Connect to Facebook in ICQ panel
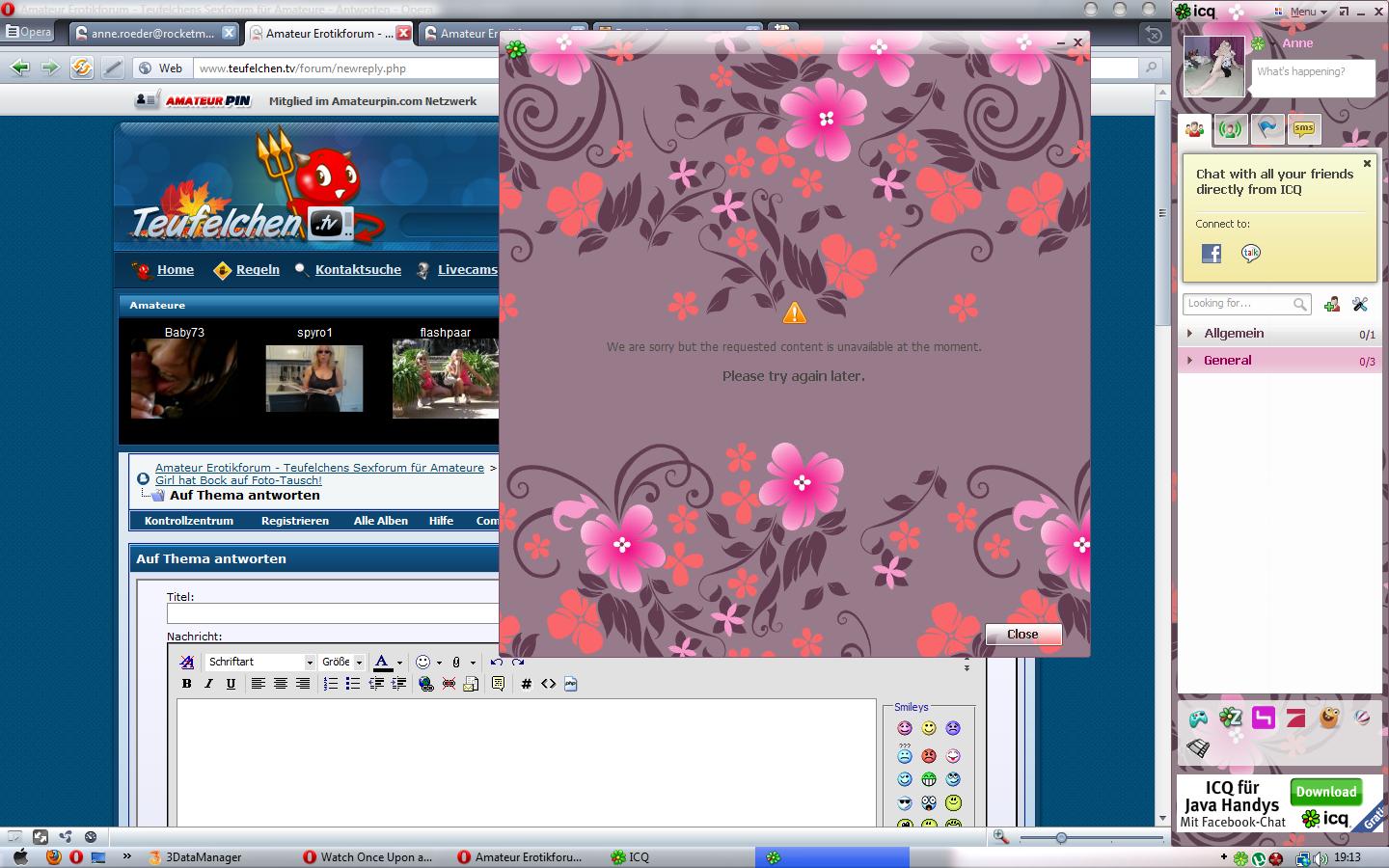 1212,254
